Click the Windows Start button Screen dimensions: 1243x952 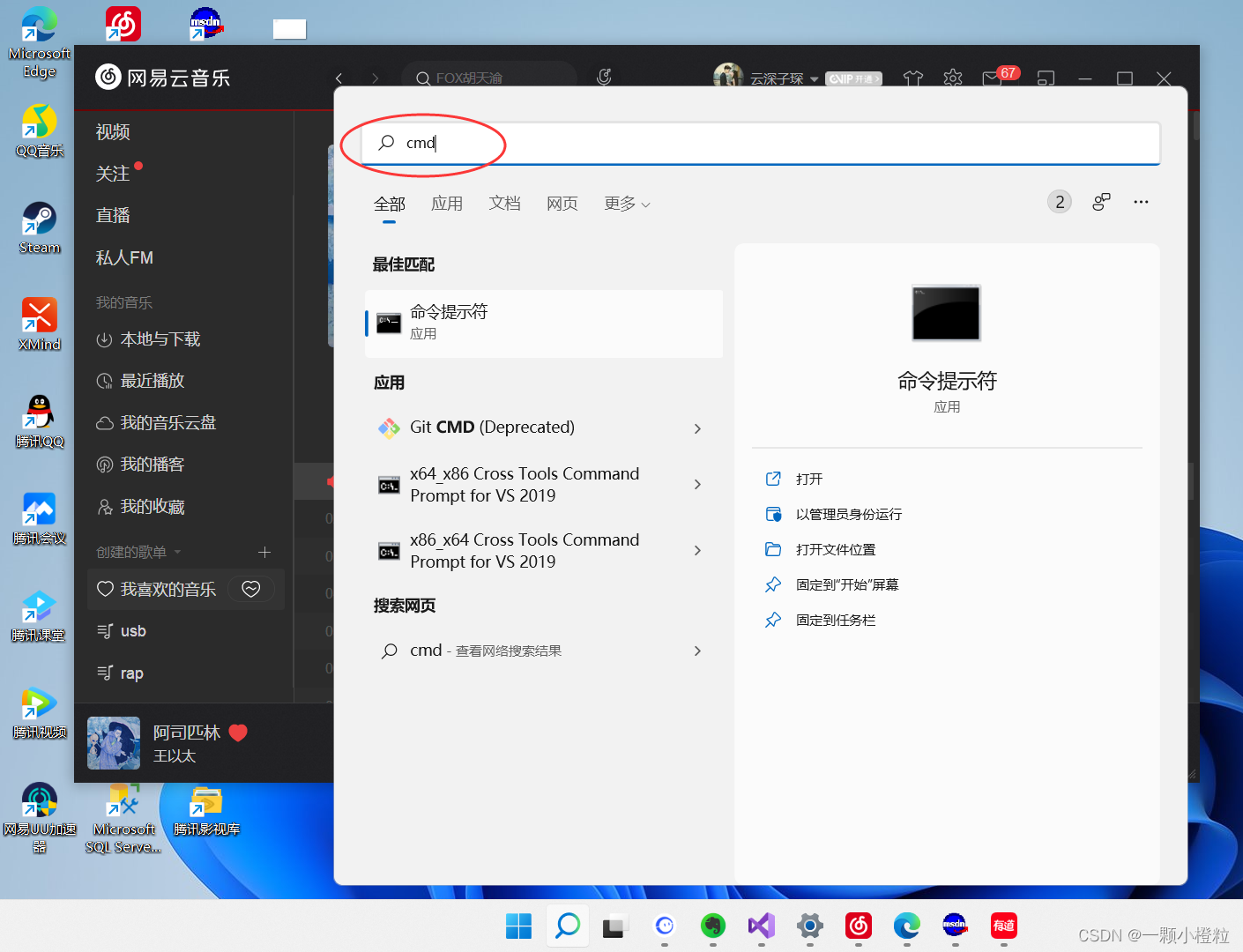(518, 926)
